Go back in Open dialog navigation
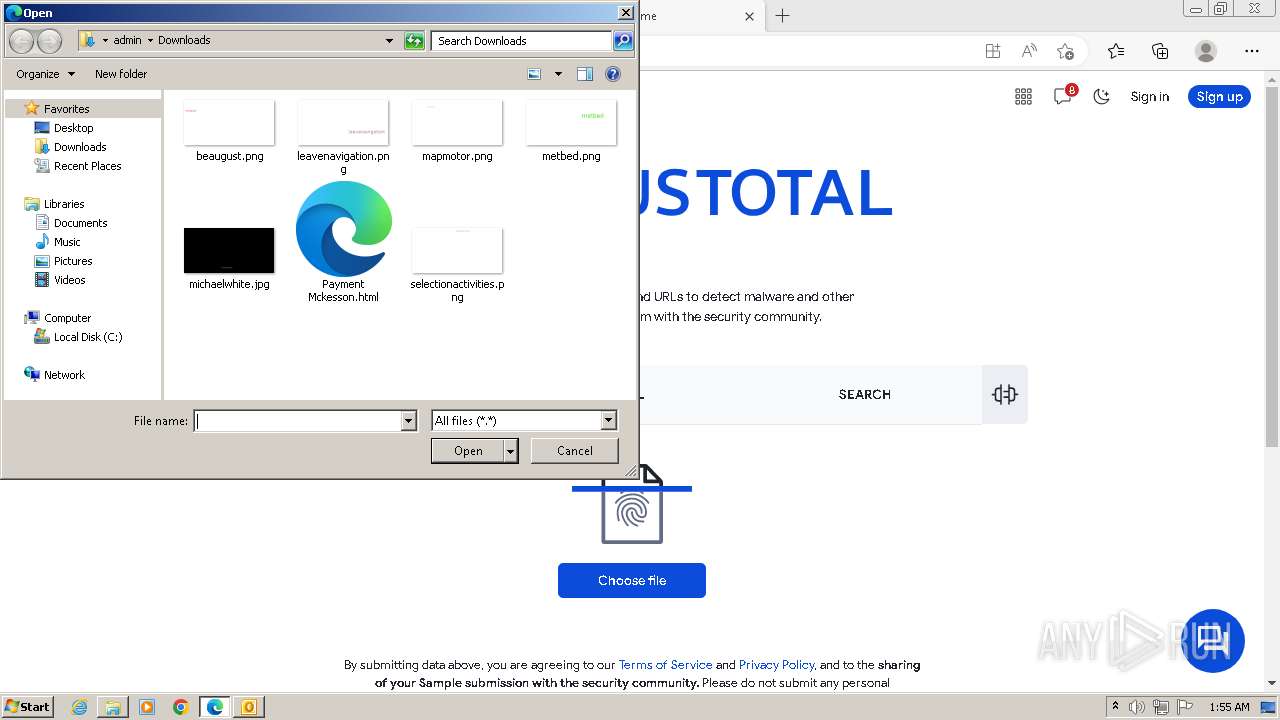The image size is (1280, 720). [21, 41]
